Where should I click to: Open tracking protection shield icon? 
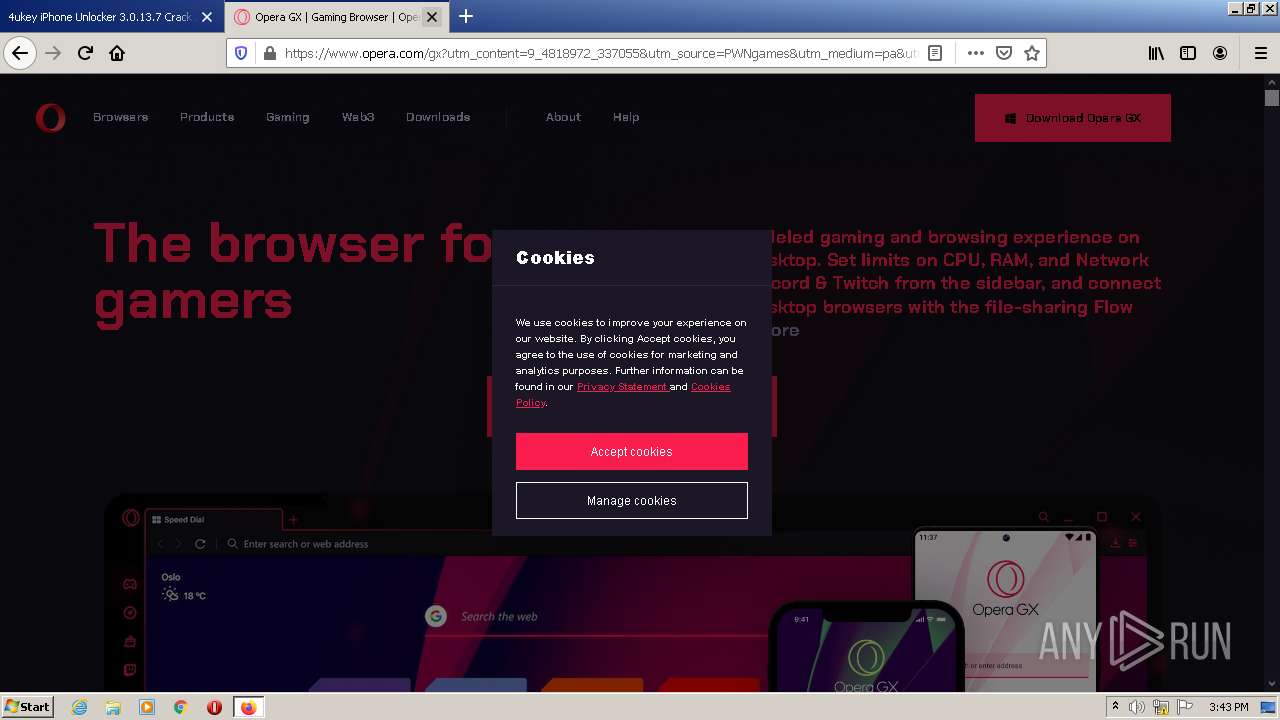pyautogui.click(x=241, y=53)
